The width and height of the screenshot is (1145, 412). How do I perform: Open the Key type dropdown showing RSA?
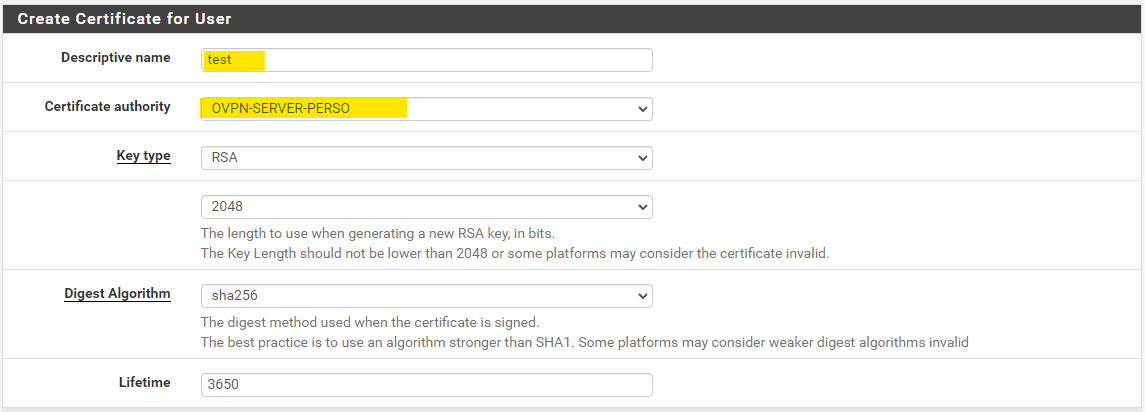[x=426, y=158]
